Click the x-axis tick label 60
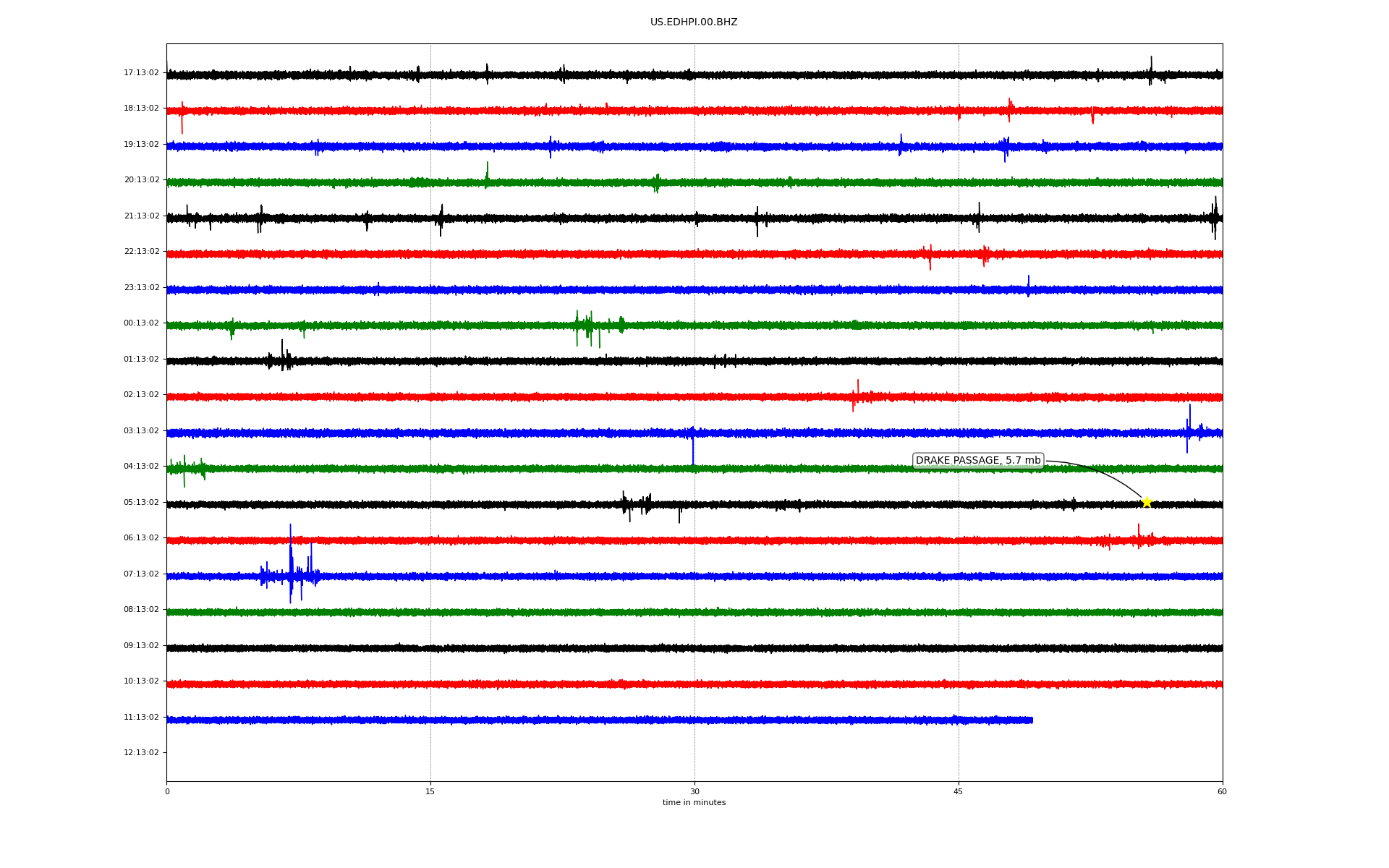The width and height of the screenshot is (1389, 868). [1222, 791]
